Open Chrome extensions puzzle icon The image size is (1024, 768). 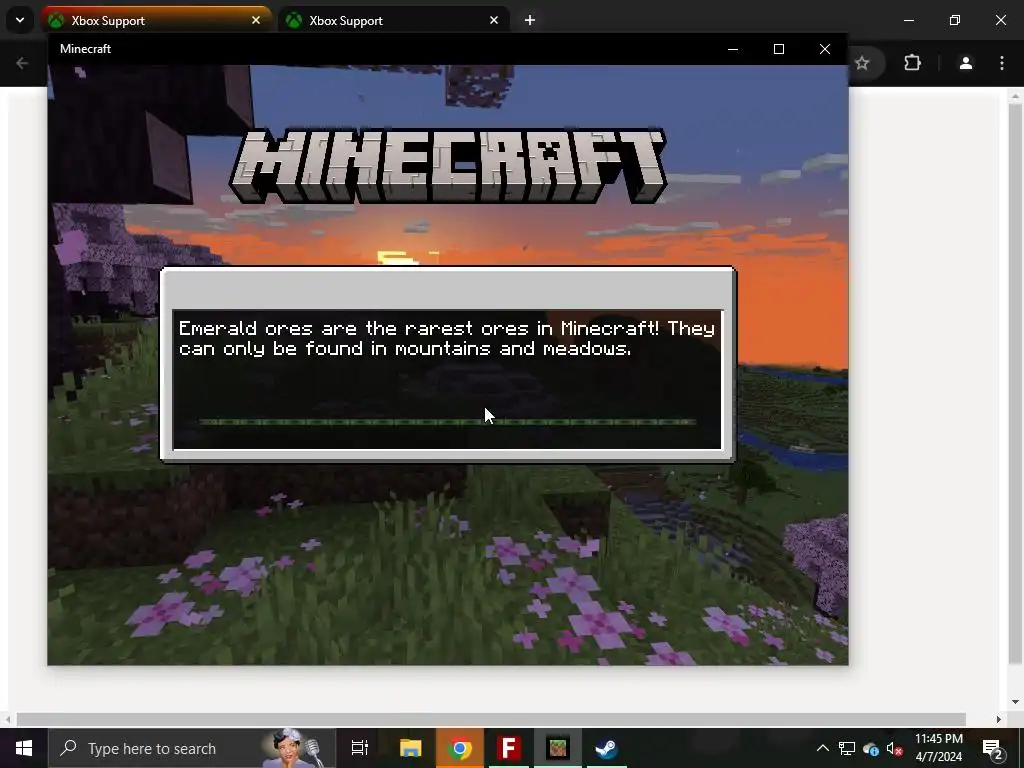(912, 63)
